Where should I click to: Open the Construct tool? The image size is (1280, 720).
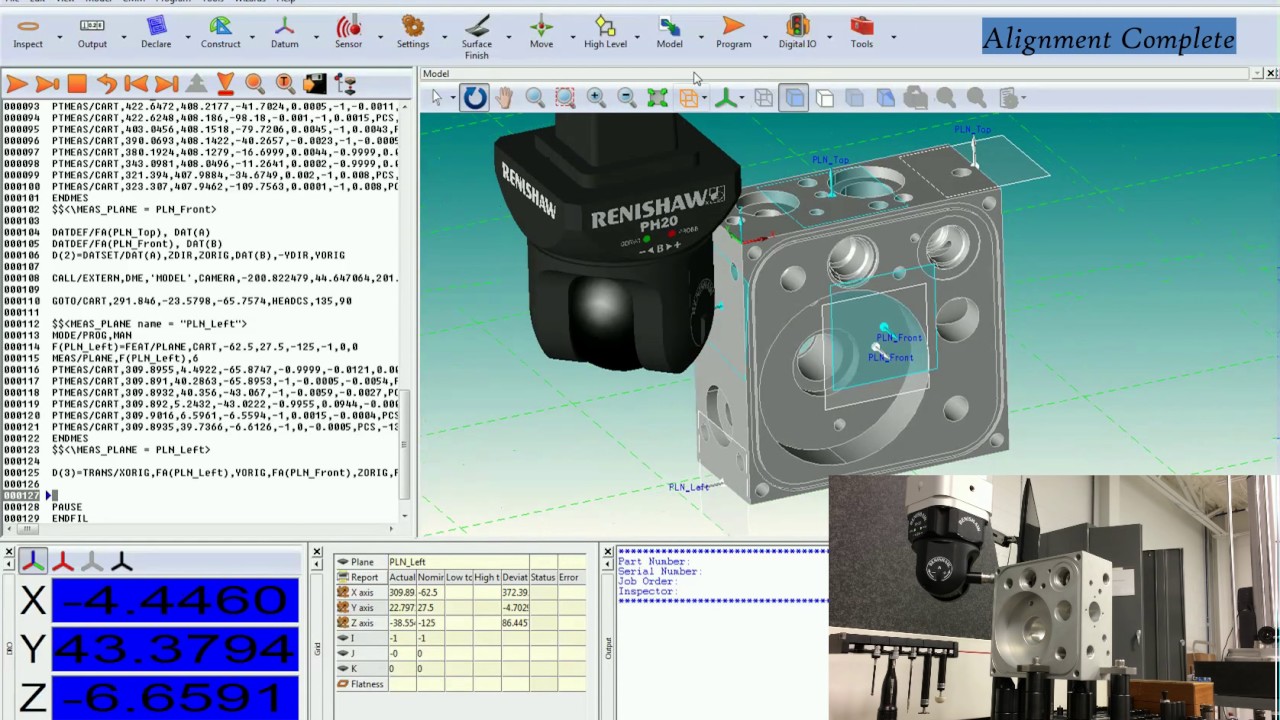click(220, 31)
